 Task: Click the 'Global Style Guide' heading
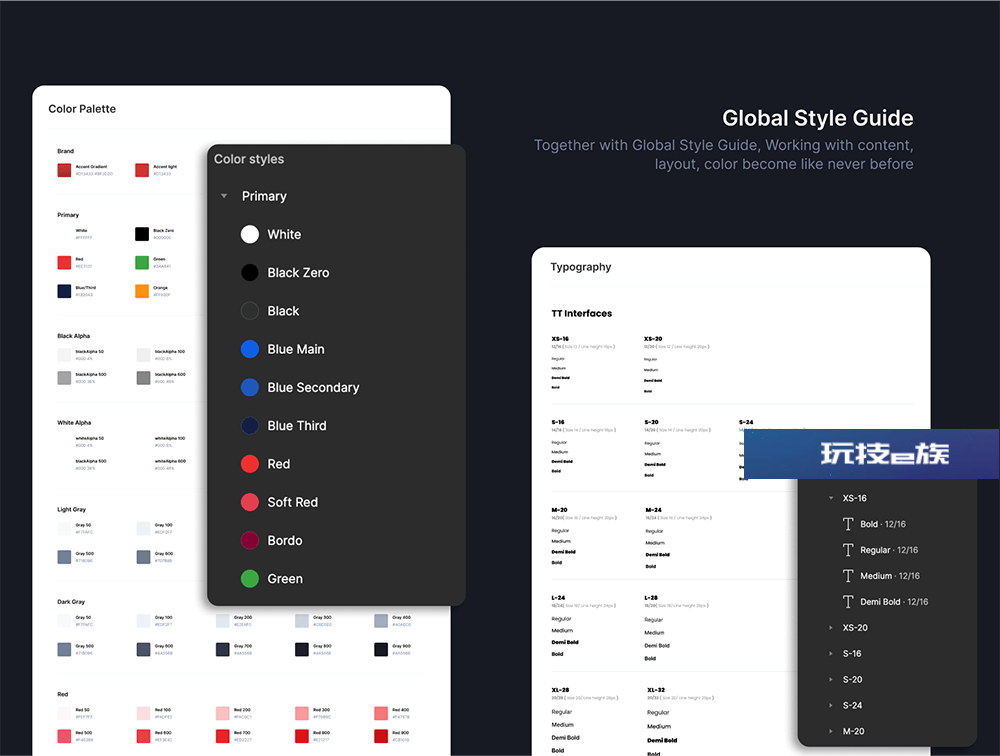[818, 118]
